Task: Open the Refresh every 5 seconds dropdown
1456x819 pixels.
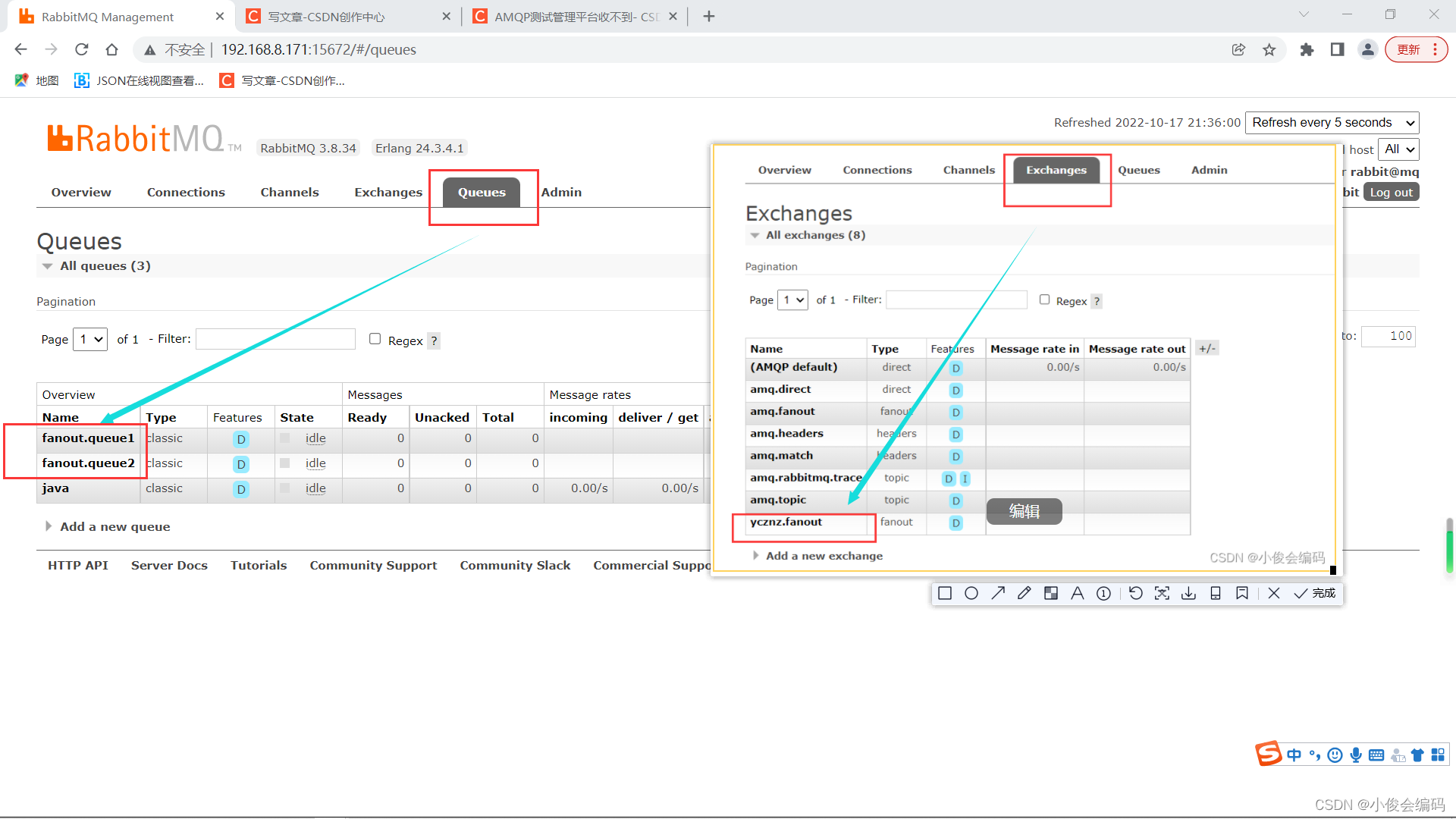Action: [x=1332, y=123]
